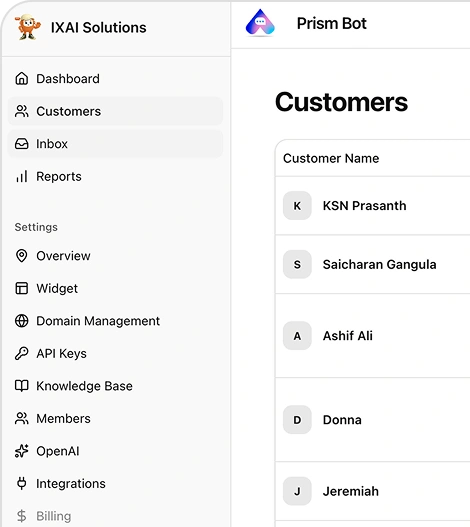This screenshot has width=470, height=527.
Task: Click the K avatar for KSN Prasanth
Action: tap(297, 206)
